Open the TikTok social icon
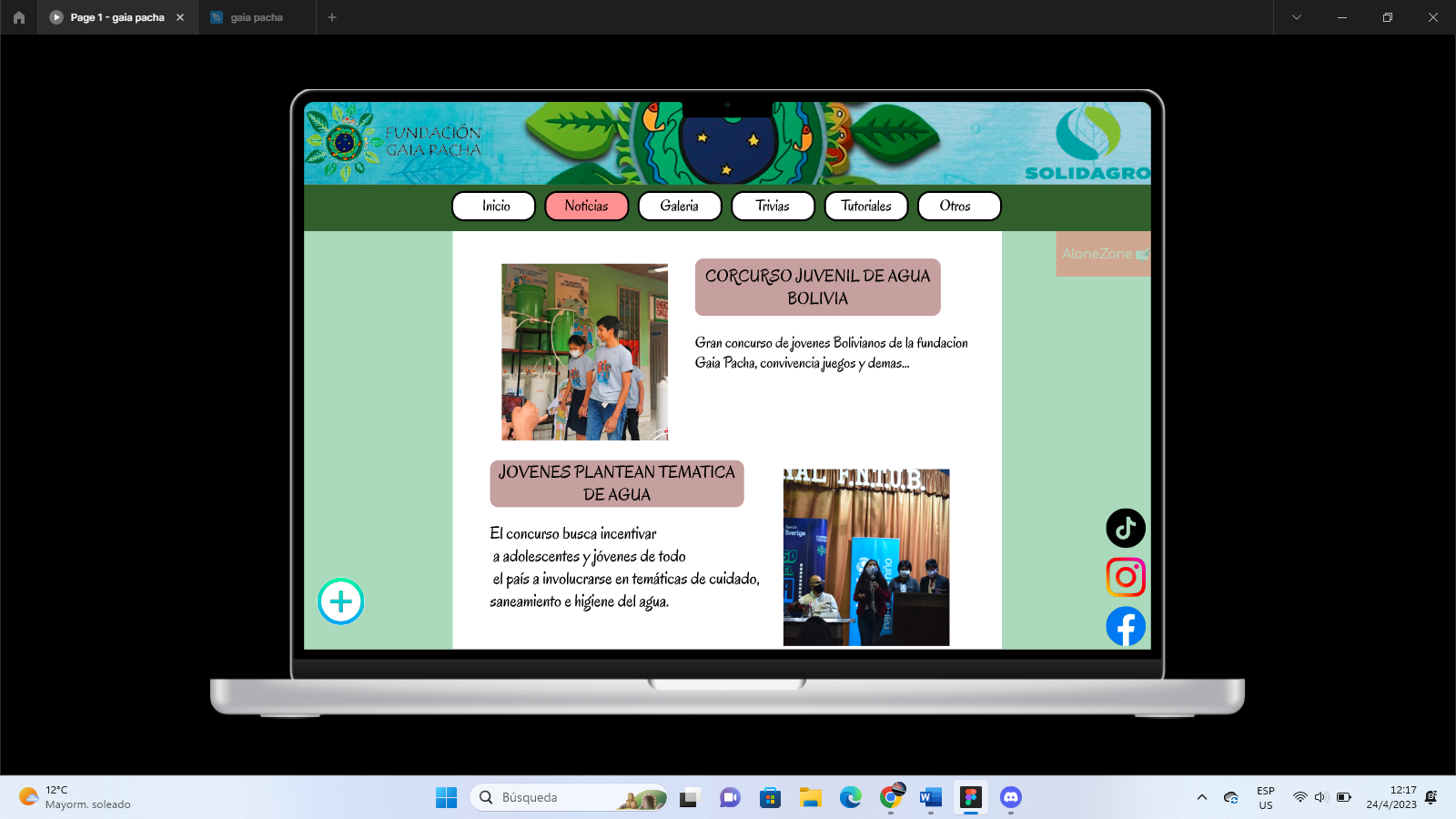 [x=1126, y=528]
